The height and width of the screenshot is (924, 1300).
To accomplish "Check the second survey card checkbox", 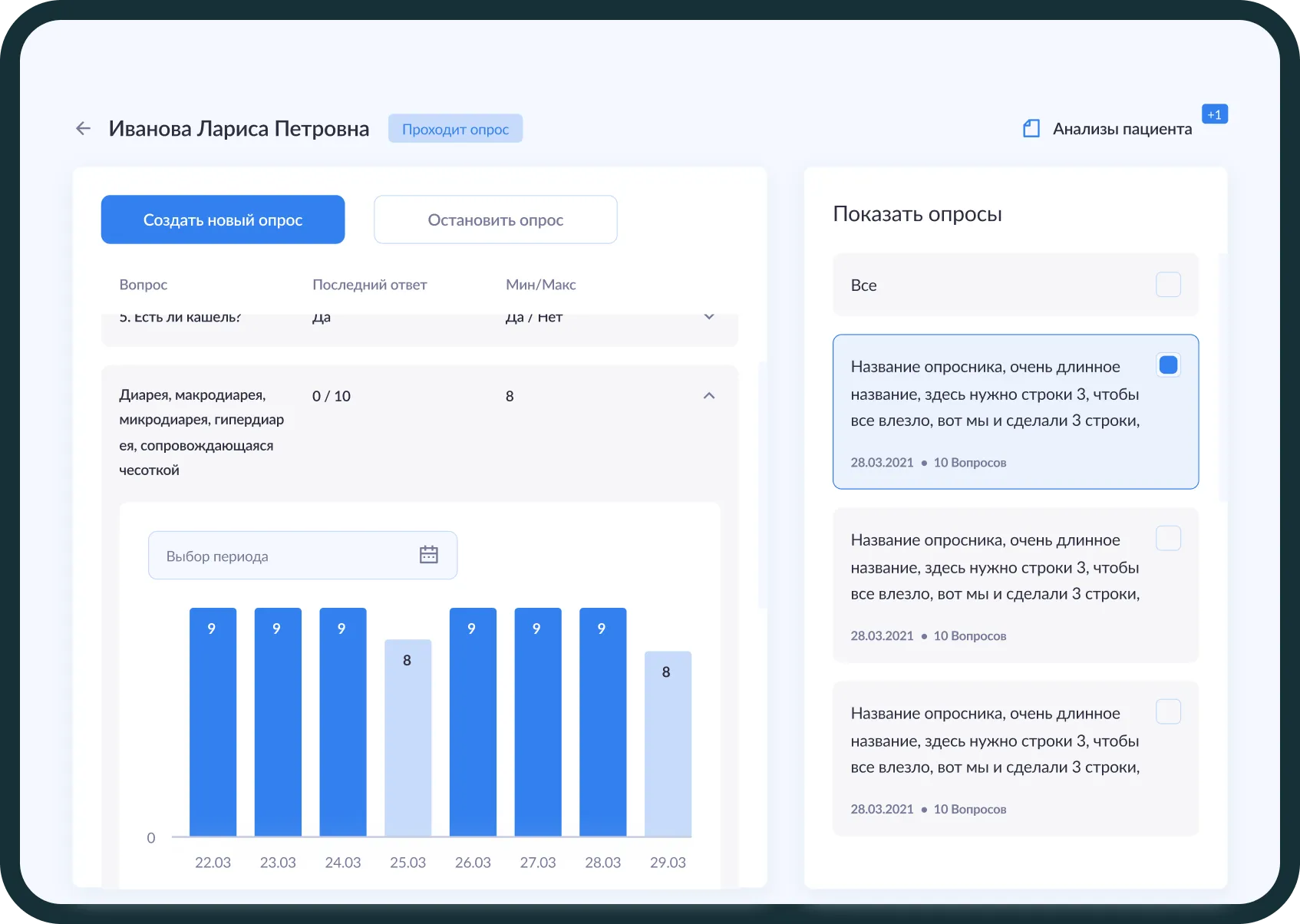I will (1168, 538).
